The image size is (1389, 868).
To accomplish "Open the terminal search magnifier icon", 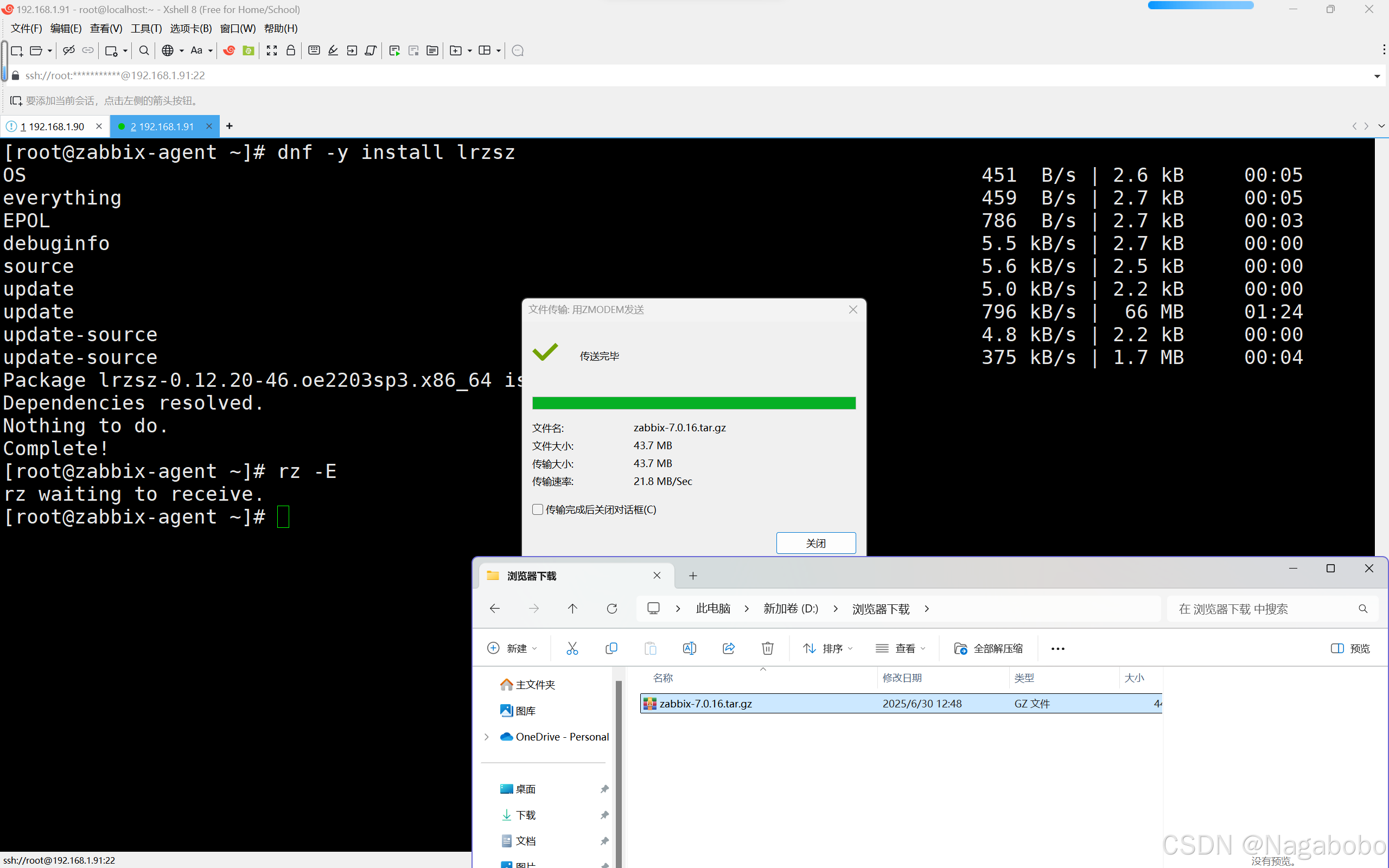I will (144, 50).
